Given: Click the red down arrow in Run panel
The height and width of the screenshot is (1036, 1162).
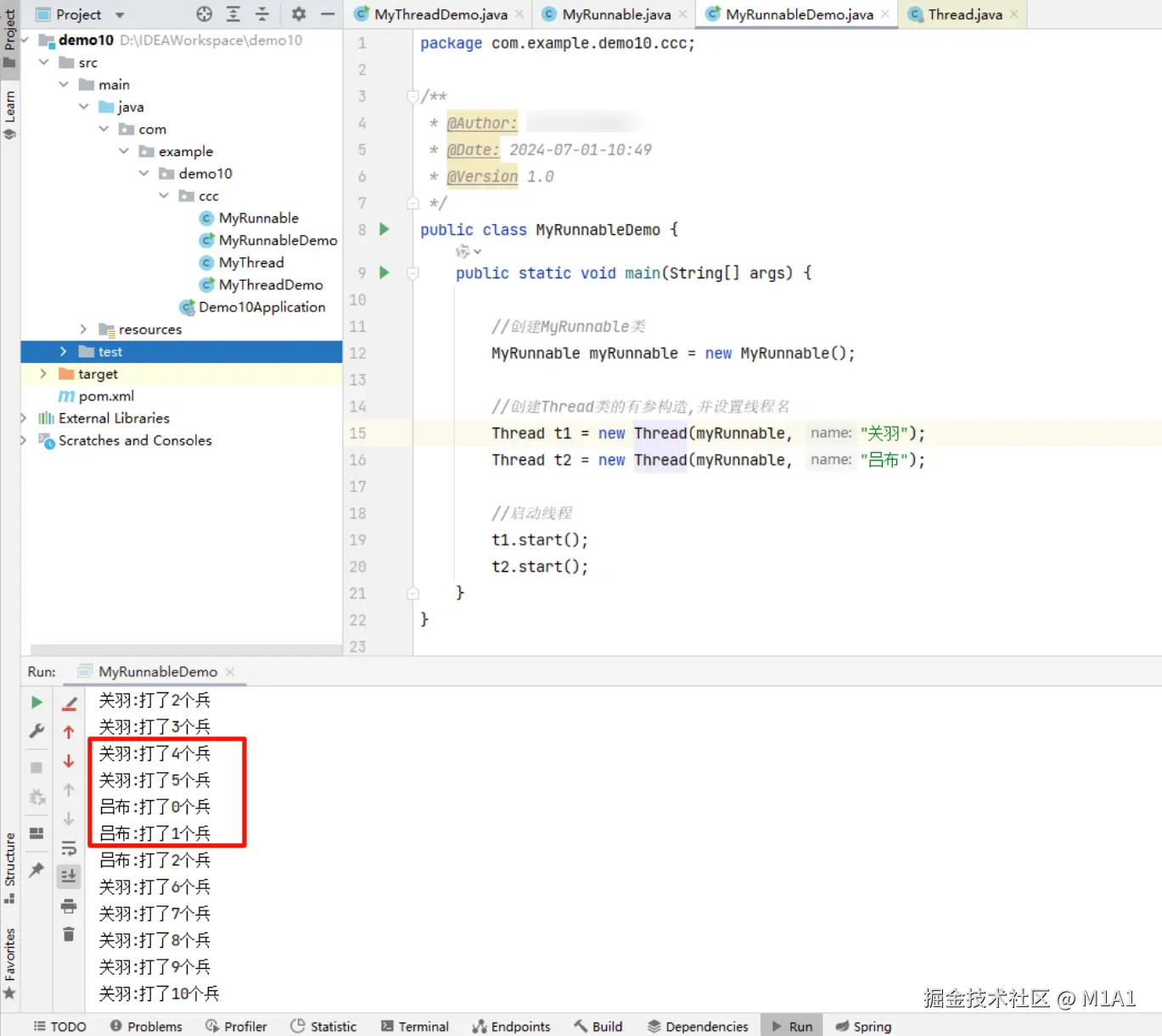Looking at the screenshot, I should click(69, 761).
